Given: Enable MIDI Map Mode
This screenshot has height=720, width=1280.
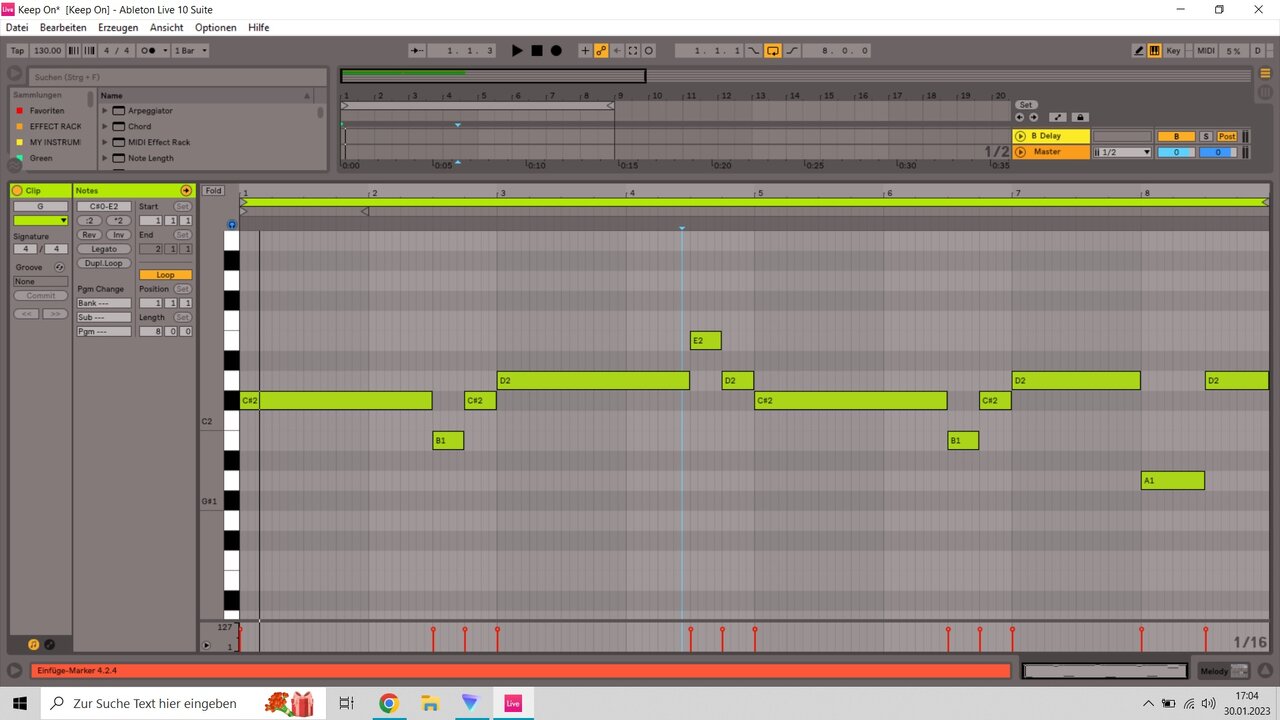Looking at the screenshot, I should tap(1206, 50).
